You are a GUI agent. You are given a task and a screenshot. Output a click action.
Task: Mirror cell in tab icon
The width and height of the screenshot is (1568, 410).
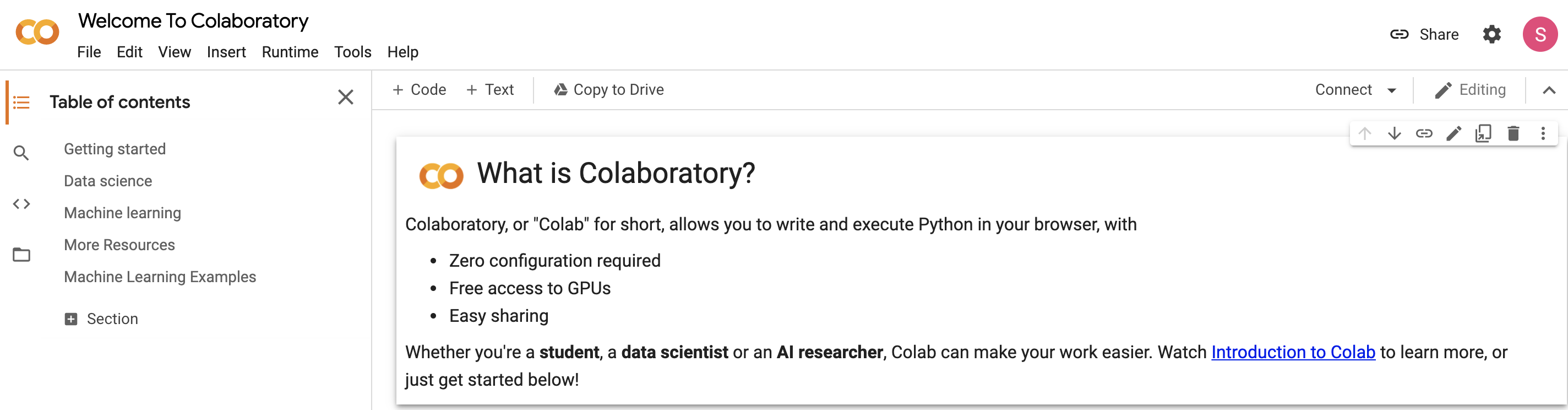1483,133
